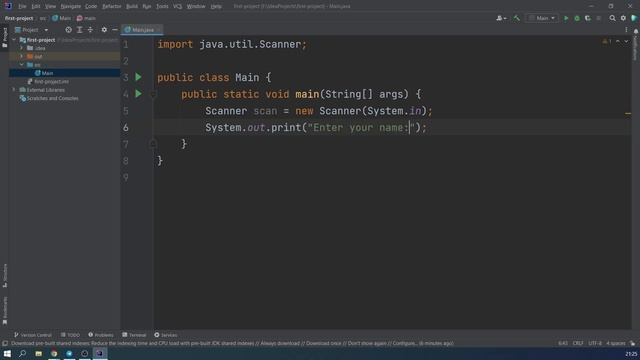Open Services tool window

click(166, 335)
